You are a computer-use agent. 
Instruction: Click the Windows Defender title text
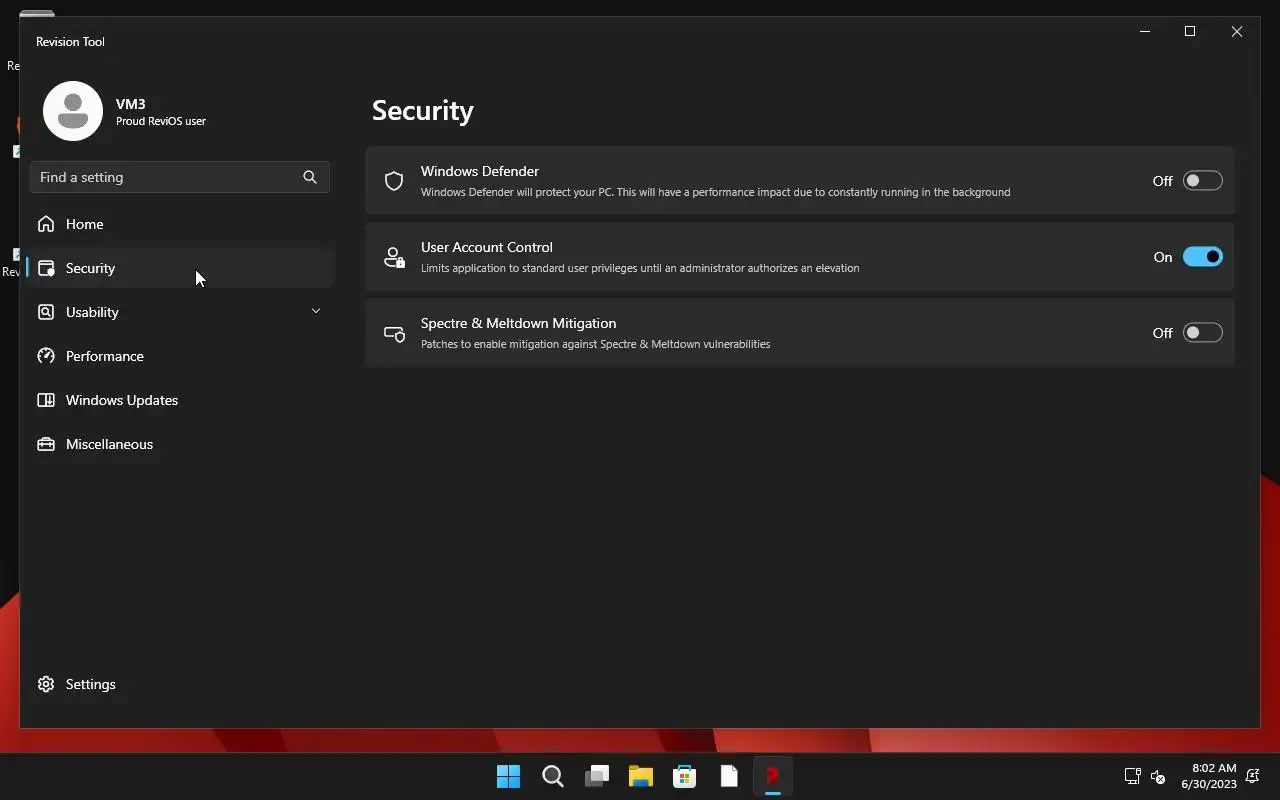click(x=480, y=171)
